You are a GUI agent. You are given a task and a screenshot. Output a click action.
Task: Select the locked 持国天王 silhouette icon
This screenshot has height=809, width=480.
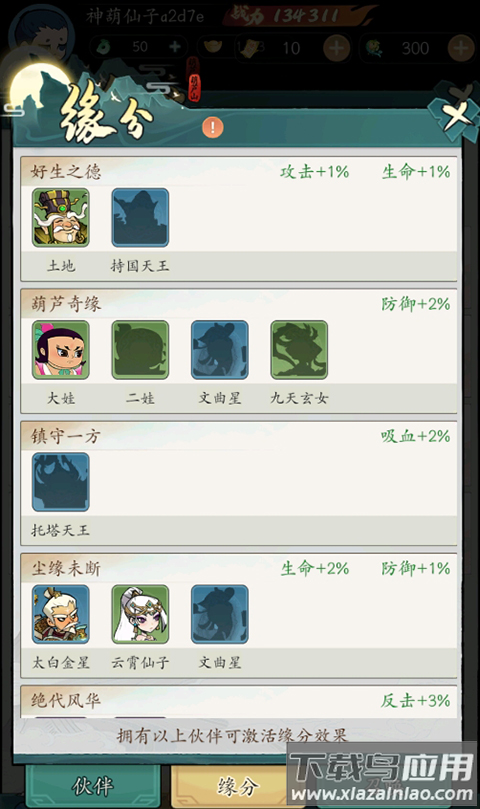pos(140,217)
